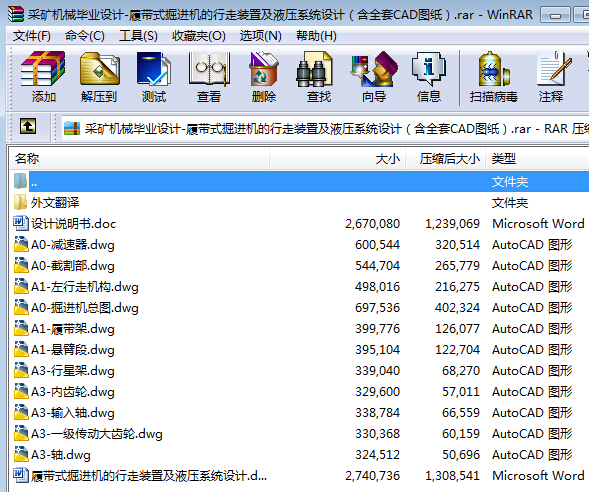
Task: Go up one level arrow button
Action: (28, 127)
